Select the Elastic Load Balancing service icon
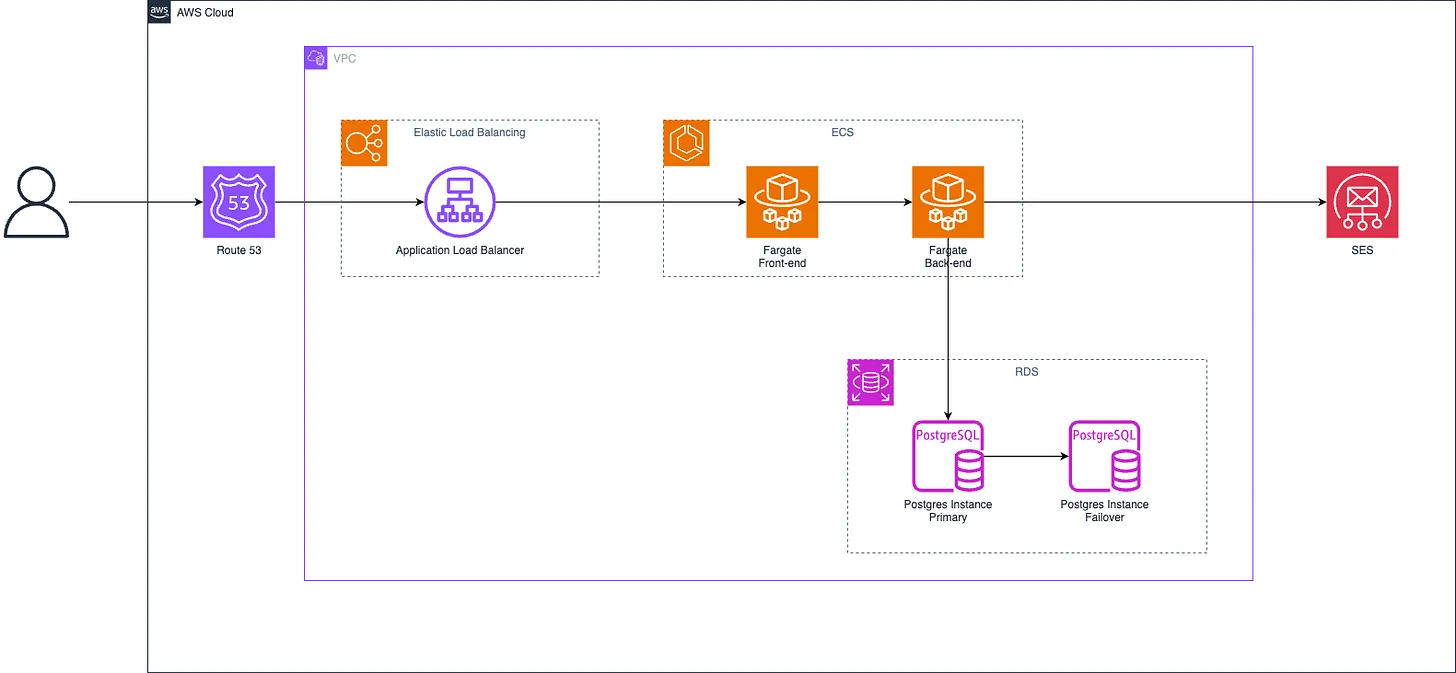 tap(364, 143)
